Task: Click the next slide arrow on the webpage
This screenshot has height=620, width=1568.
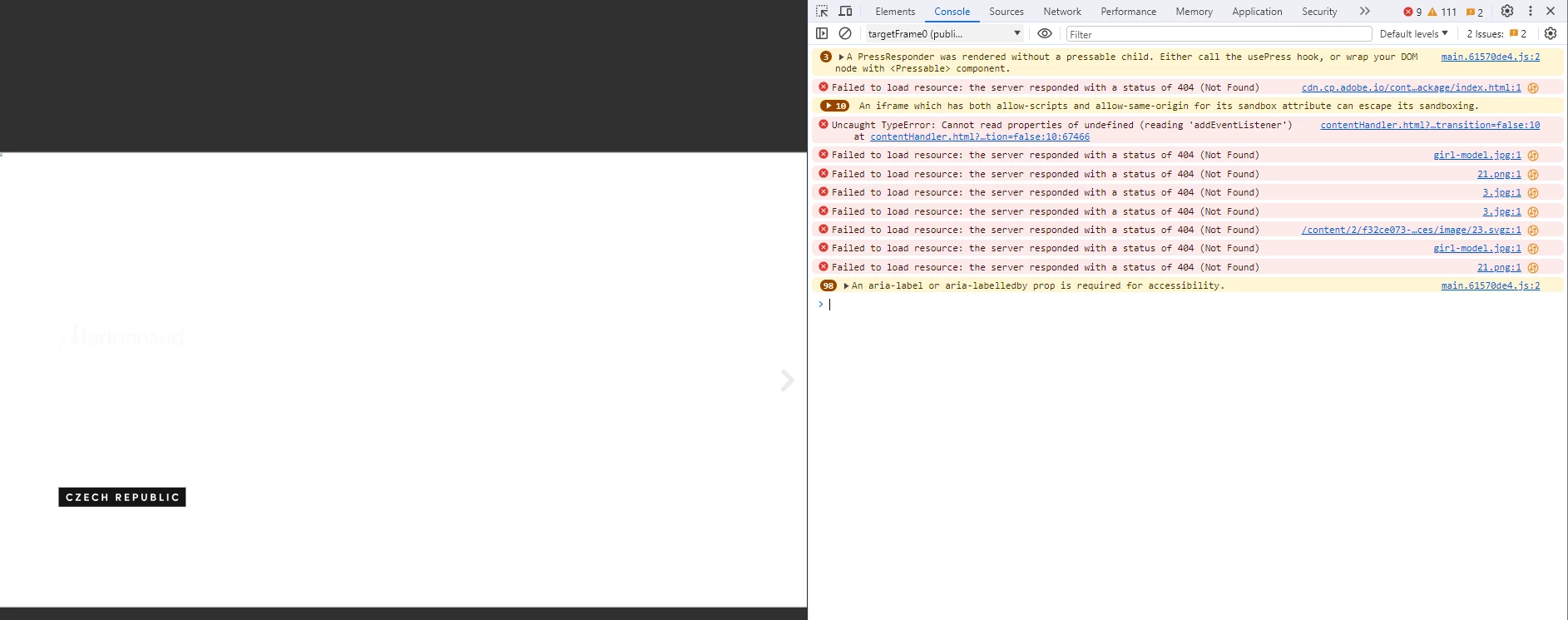Action: tap(787, 380)
